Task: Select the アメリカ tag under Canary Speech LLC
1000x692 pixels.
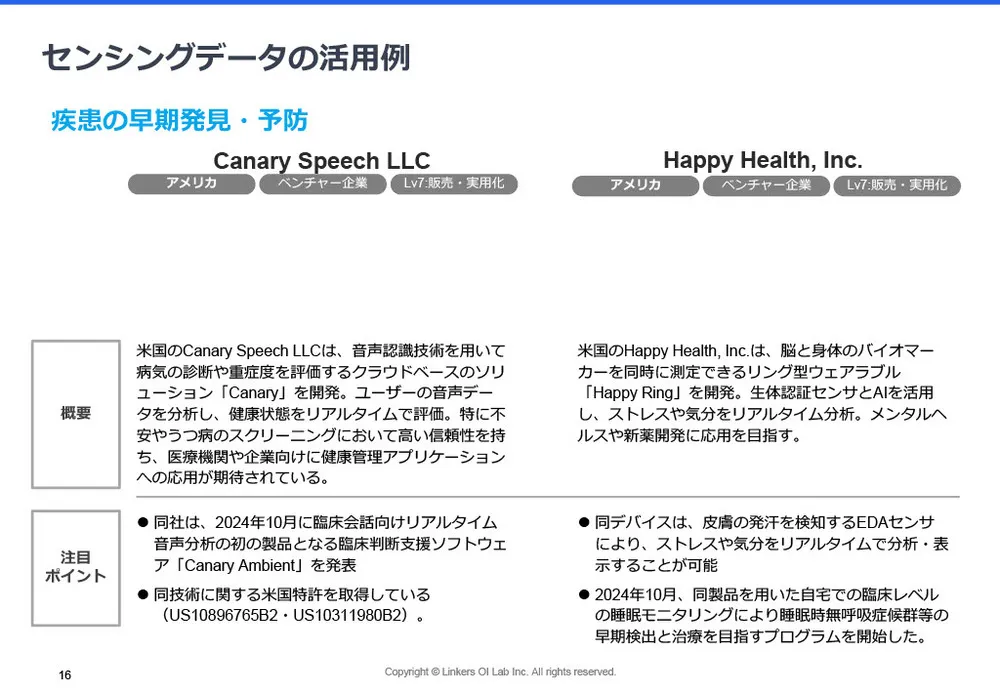Action: click(x=191, y=184)
